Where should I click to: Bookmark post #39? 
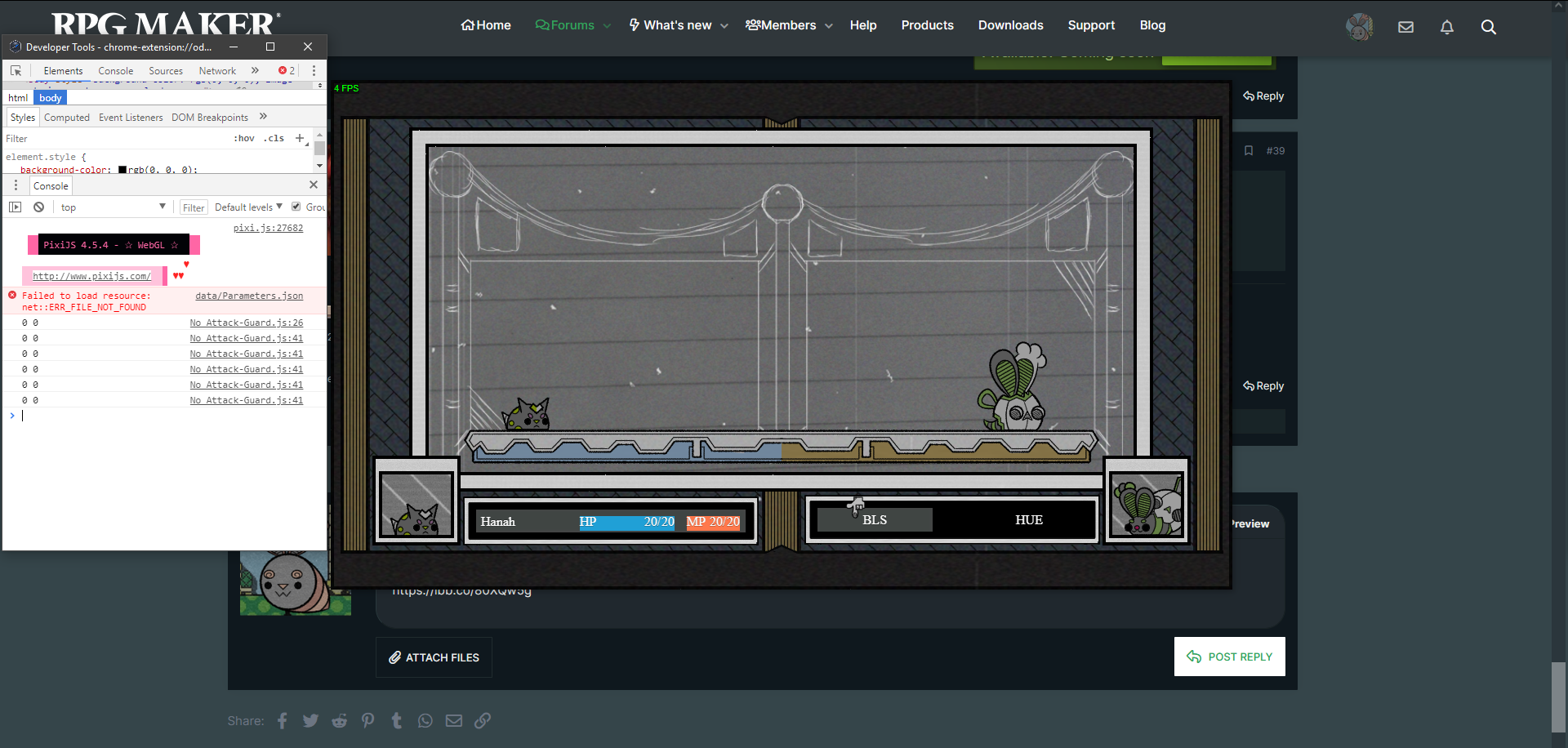coord(1249,151)
